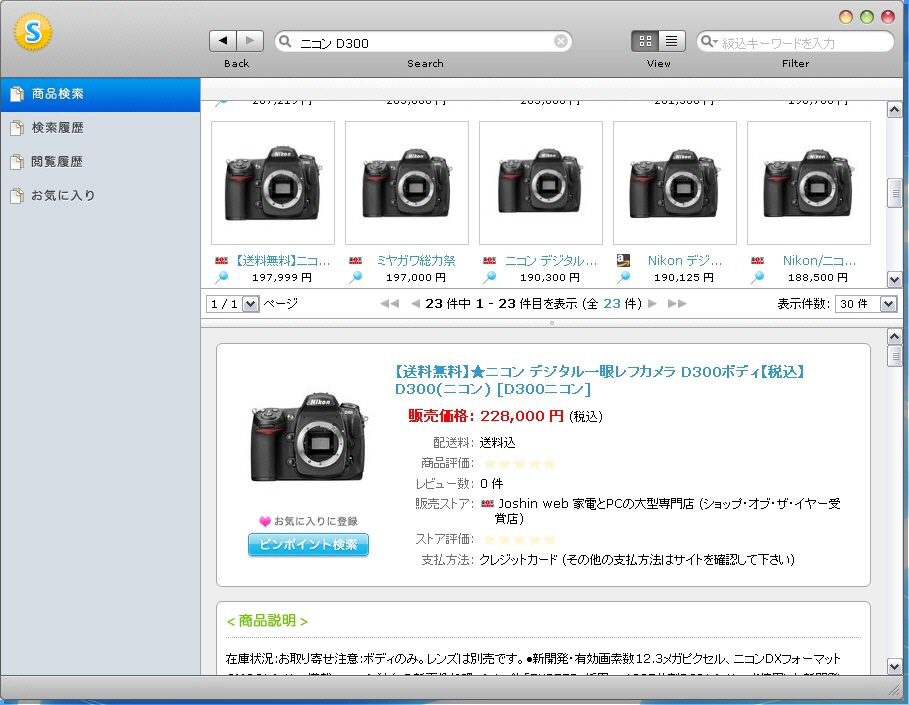
Task: Jump to the first results page
Action: (x=390, y=303)
